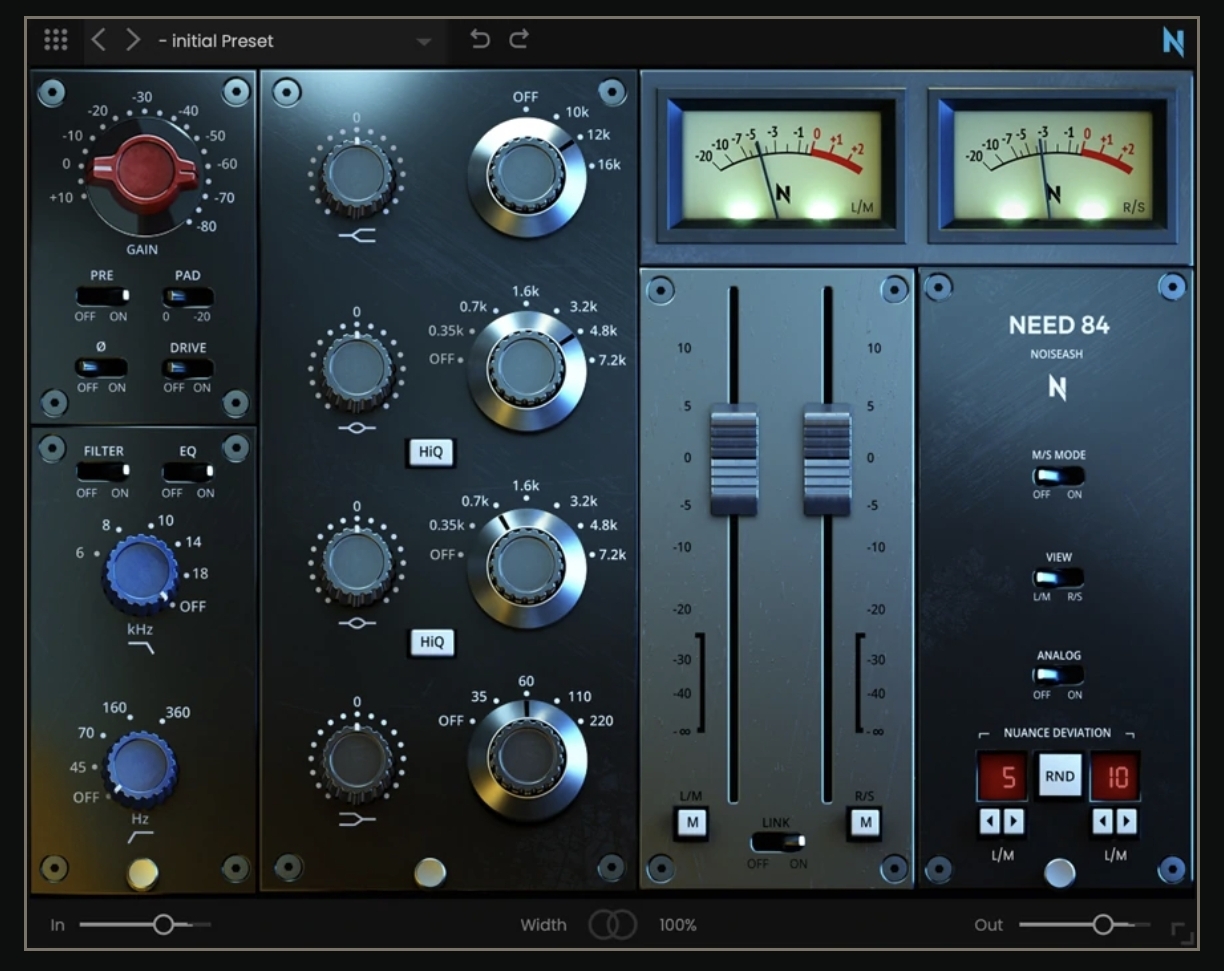The height and width of the screenshot is (971, 1224).
Task: Click the high shelf curve symbol
Action: (357, 235)
